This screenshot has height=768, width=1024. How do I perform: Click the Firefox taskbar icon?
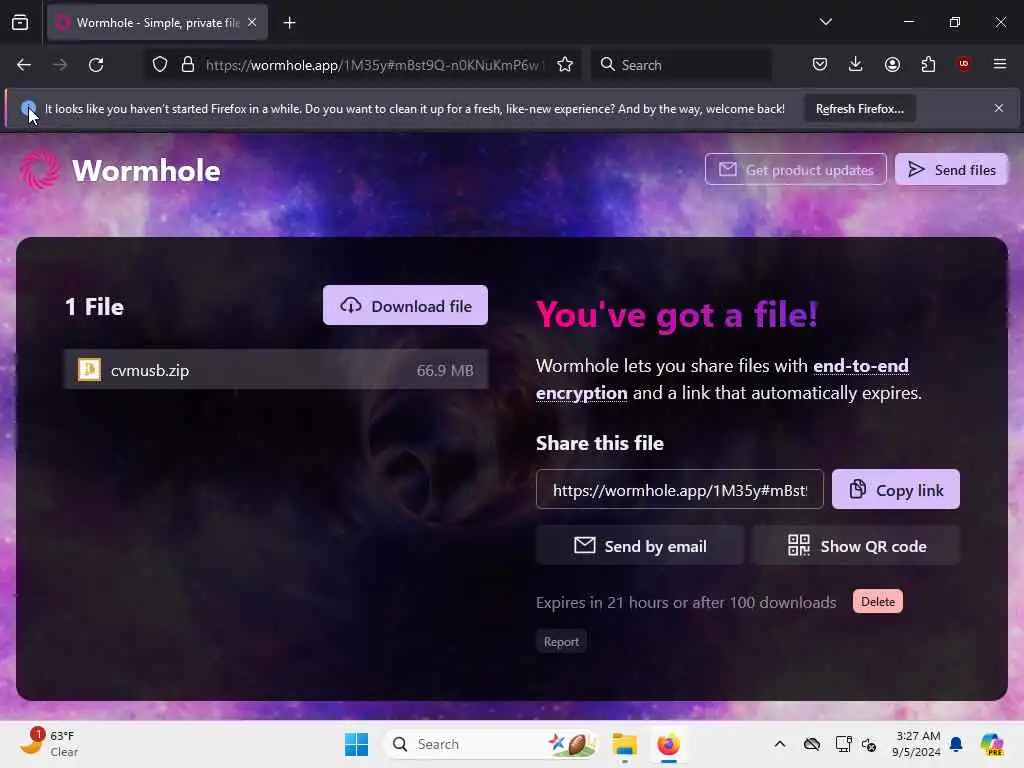pos(668,744)
